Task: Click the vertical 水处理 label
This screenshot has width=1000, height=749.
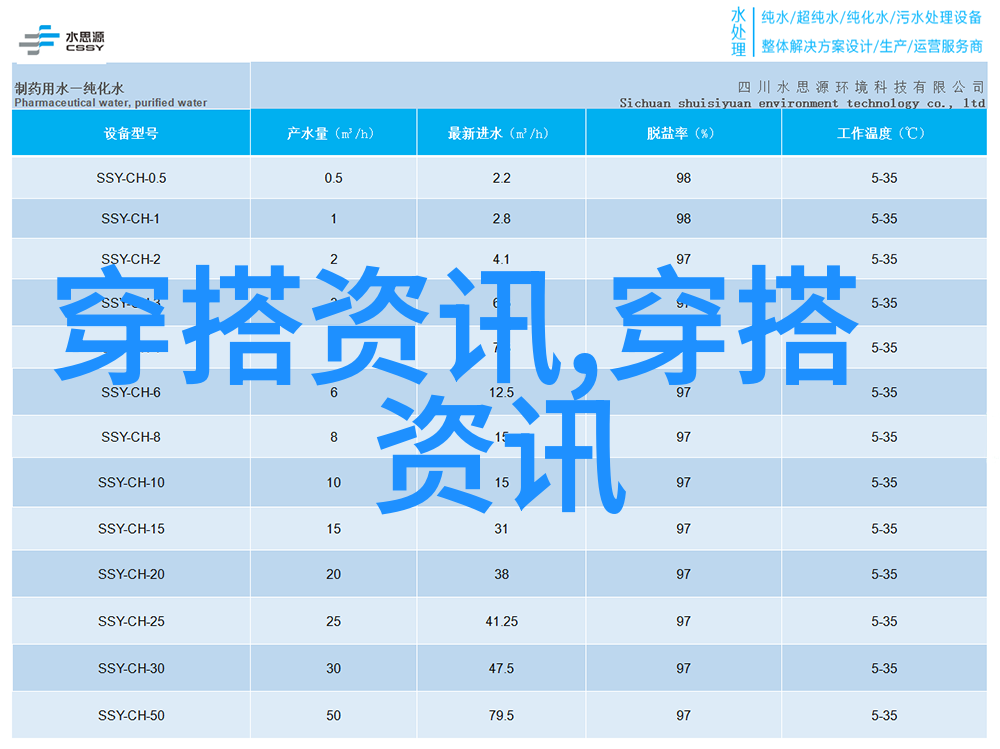Action: 738,32
